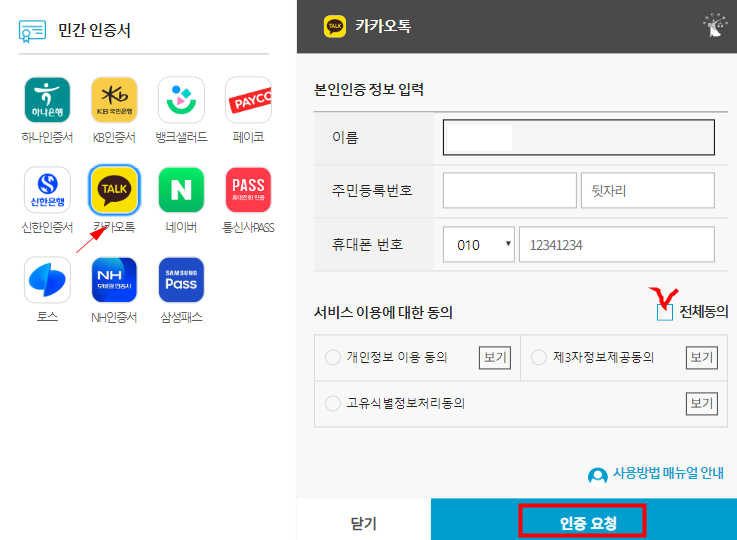Pick the 통신사PASS icon
This screenshot has width=737, height=540.
pyautogui.click(x=249, y=190)
